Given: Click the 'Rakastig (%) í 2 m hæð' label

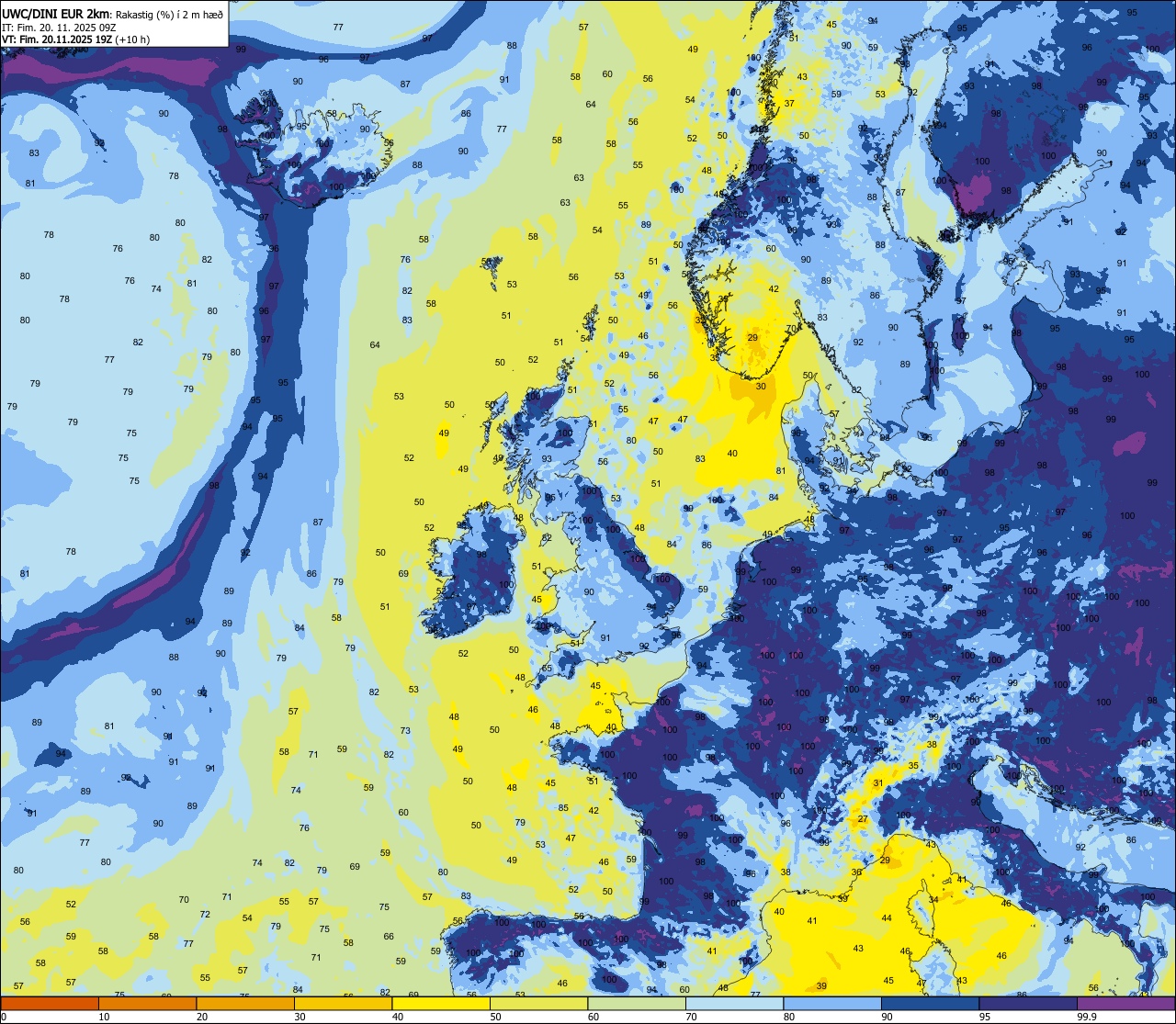Looking at the screenshot, I should (x=168, y=14).
